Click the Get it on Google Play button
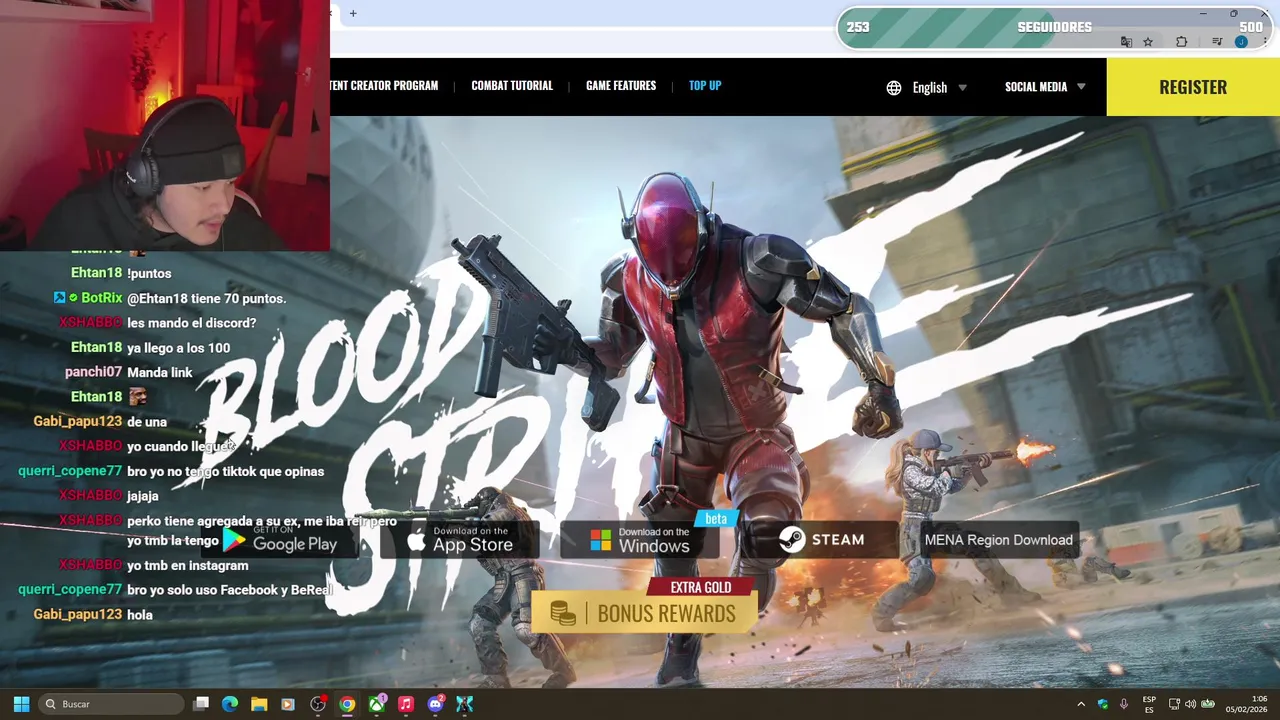Screen dimensions: 1280x720 pyautogui.click(x=279, y=540)
